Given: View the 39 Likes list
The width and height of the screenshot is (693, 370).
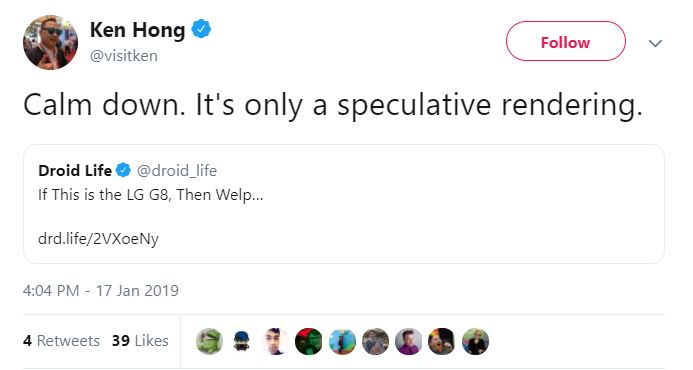Looking at the screenshot, I should pos(140,340).
